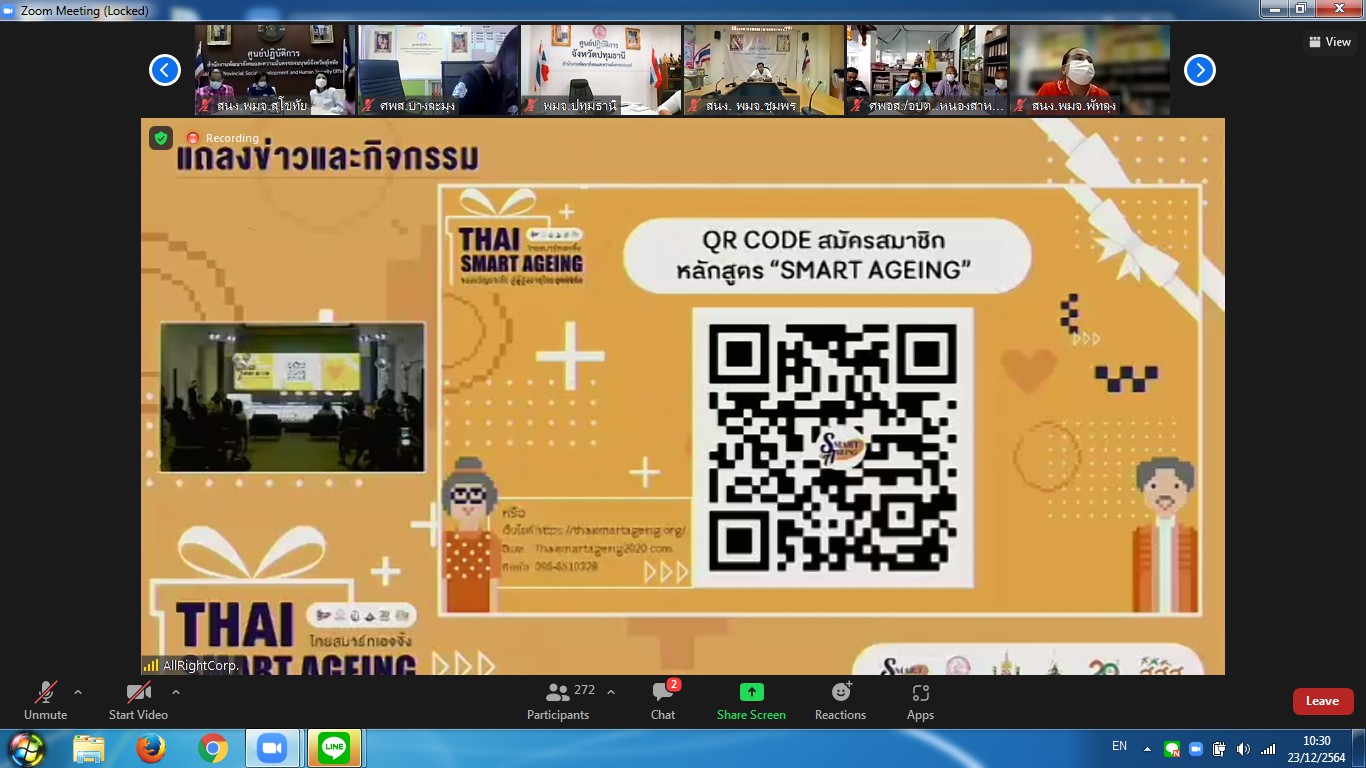Select the พมจ.ปทุมธานี participant video thumbnail
The height and width of the screenshot is (768, 1366).
[x=601, y=70]
